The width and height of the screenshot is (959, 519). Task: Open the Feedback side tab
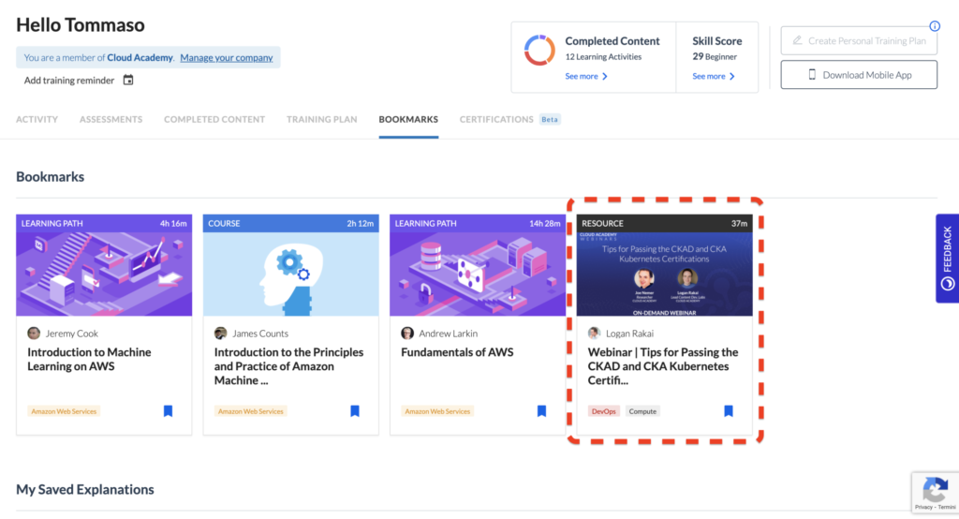947,258
